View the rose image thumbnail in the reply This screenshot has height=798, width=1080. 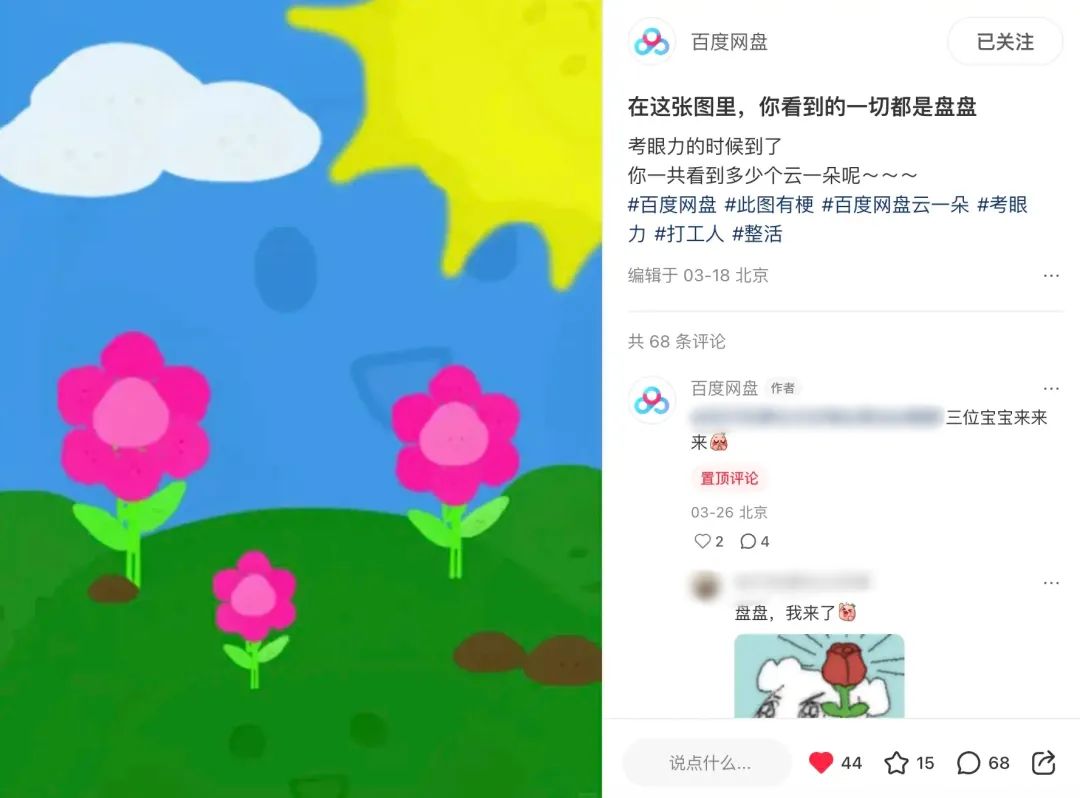point(819,676)
